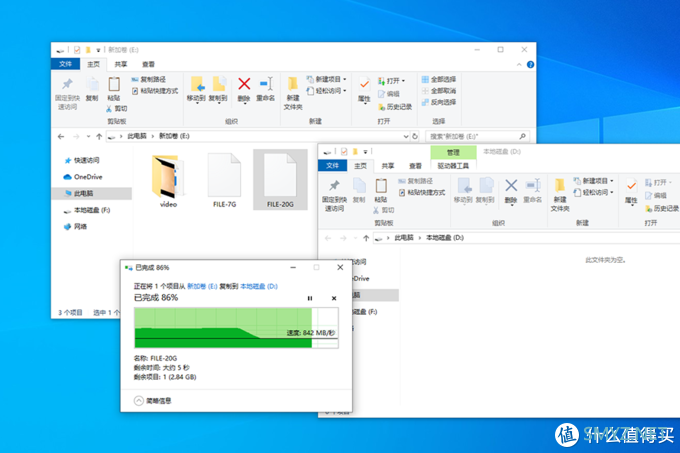
Task: Click Pin to Quick access in D: window
Action: 334,195
